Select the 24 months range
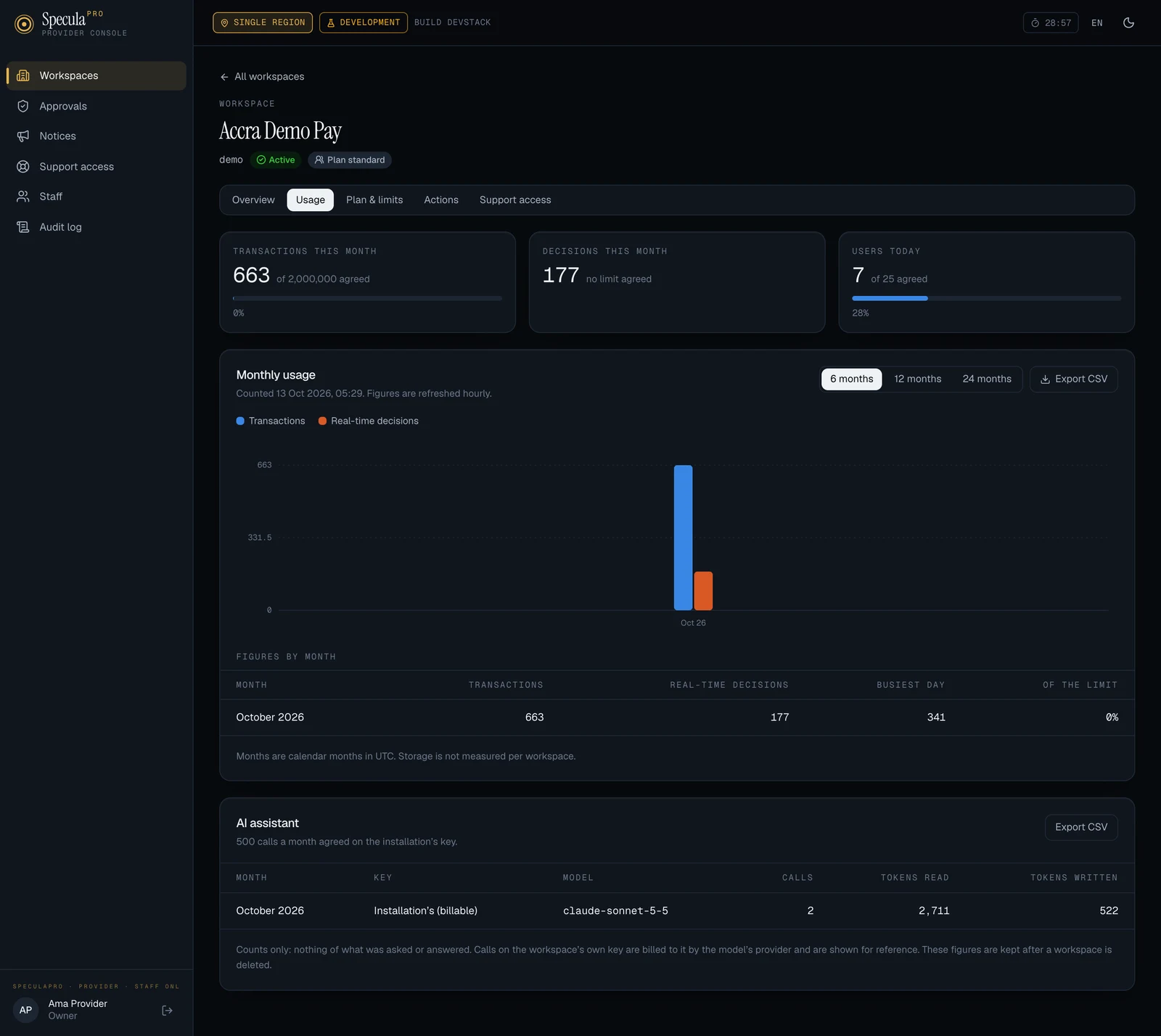This screenshot has height=1036, width=1161. 987,379
